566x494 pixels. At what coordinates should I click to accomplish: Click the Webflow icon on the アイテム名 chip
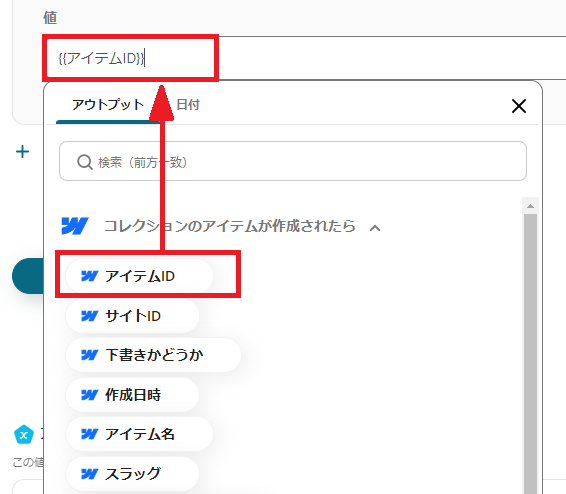[89, 434]
